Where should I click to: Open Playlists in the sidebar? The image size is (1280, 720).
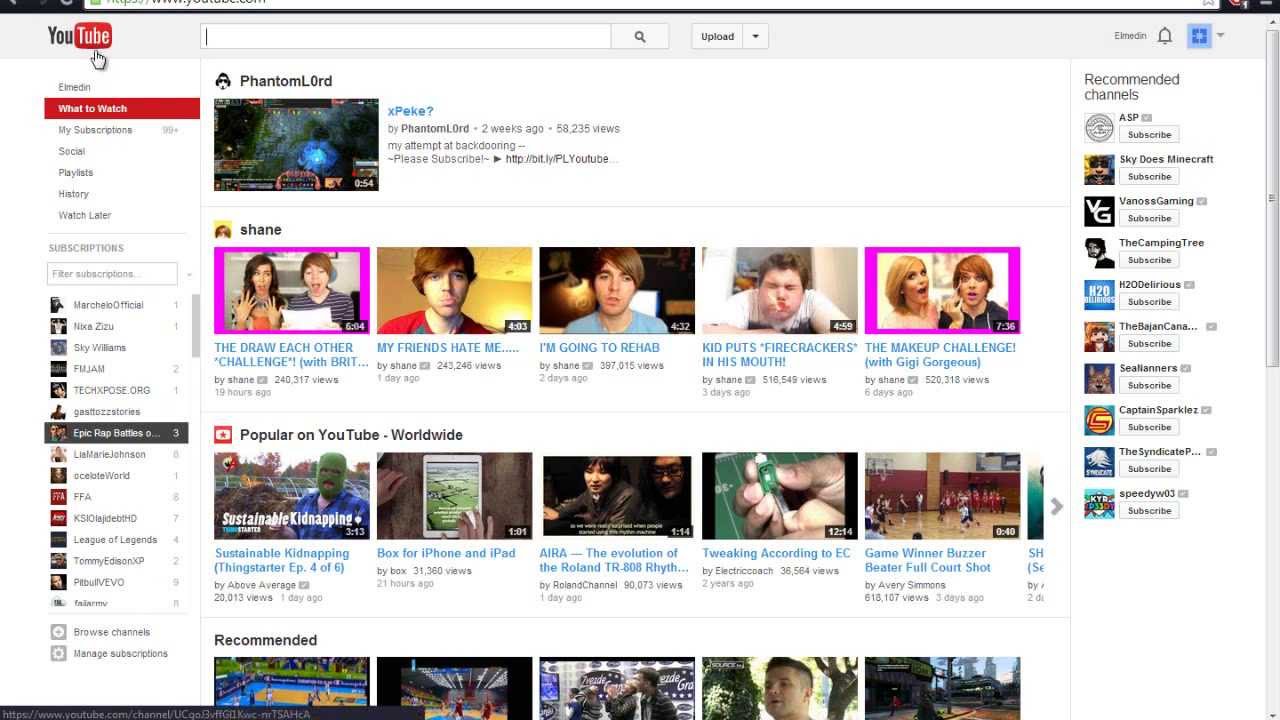coord(75,172)
